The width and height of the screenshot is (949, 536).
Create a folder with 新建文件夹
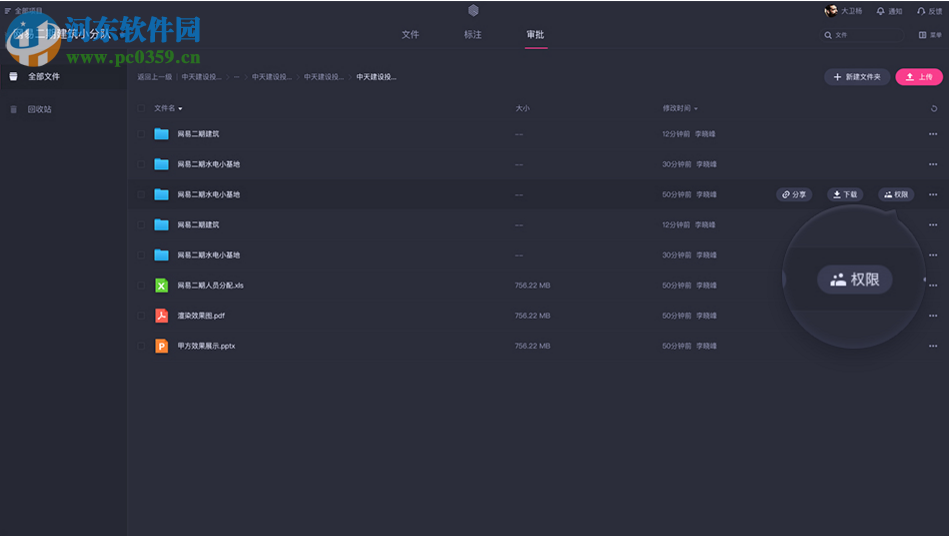[x=856, y=77]
